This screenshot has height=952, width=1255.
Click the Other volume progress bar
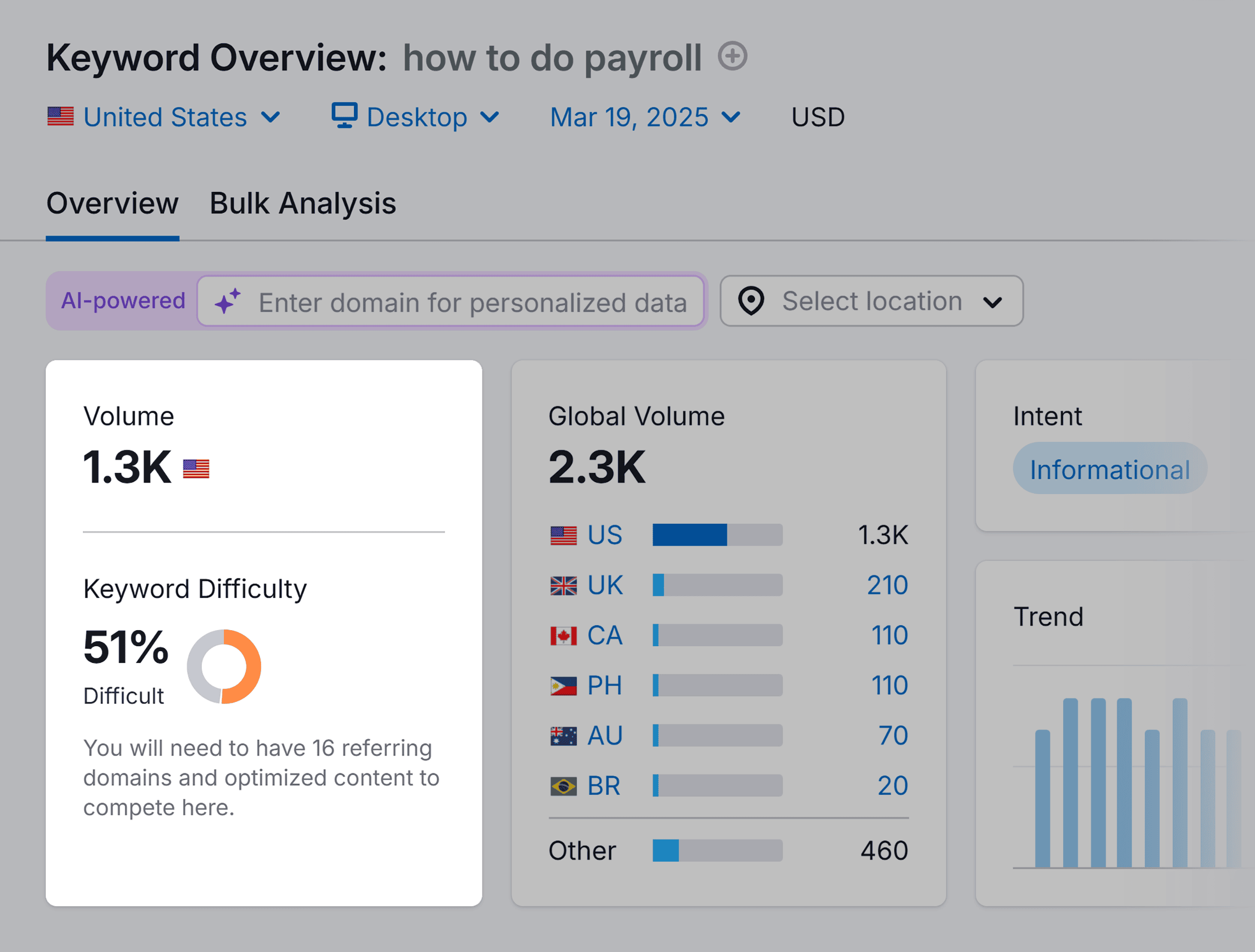click(x=717, y=851)
